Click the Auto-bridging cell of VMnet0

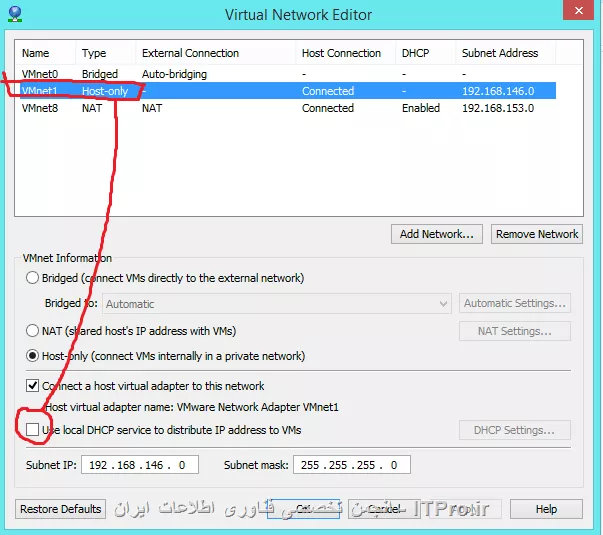click(174, 74)
